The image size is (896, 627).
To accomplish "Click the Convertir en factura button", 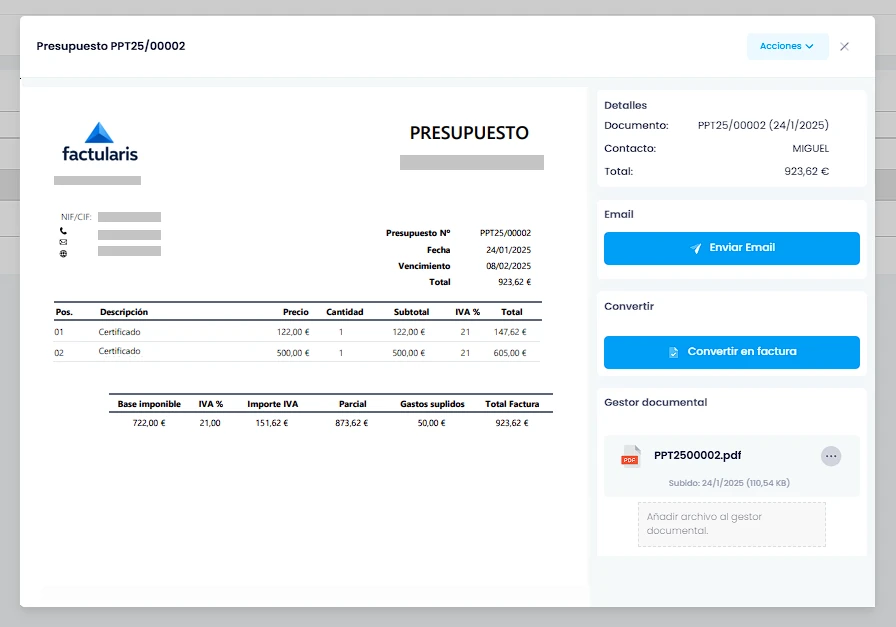I will (x=731, y=352).
